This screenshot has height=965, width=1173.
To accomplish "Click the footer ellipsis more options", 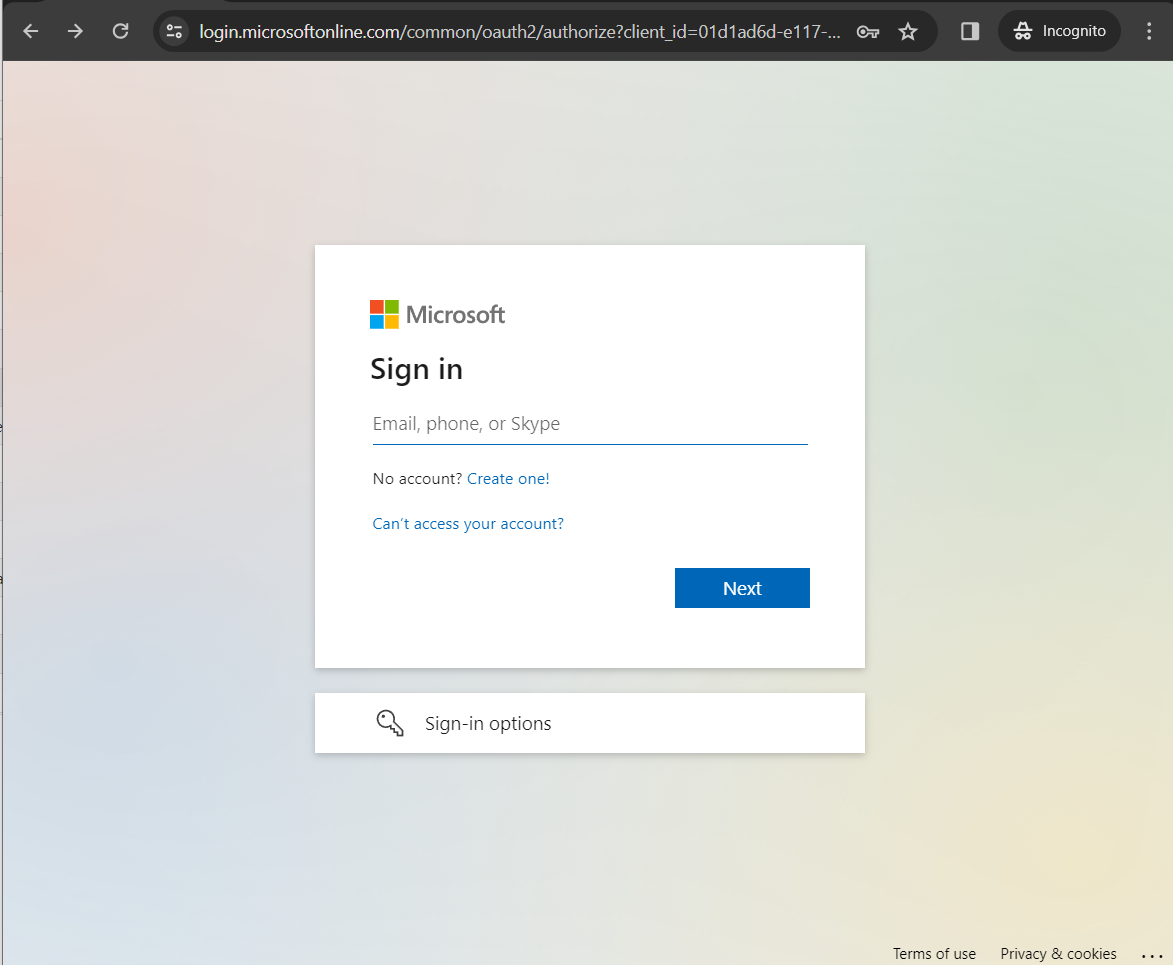I will tap(1152, 955).
